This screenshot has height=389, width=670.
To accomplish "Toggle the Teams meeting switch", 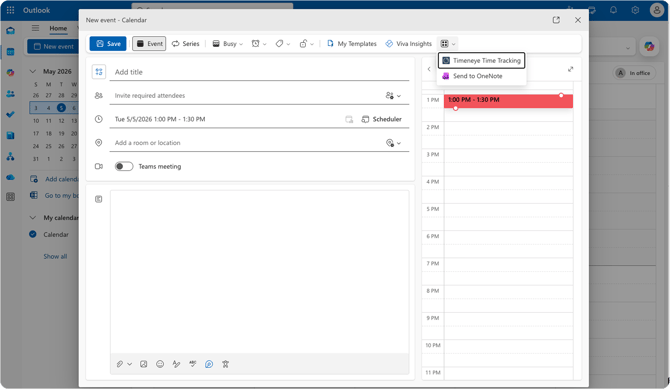I will (x=124, y=166).
